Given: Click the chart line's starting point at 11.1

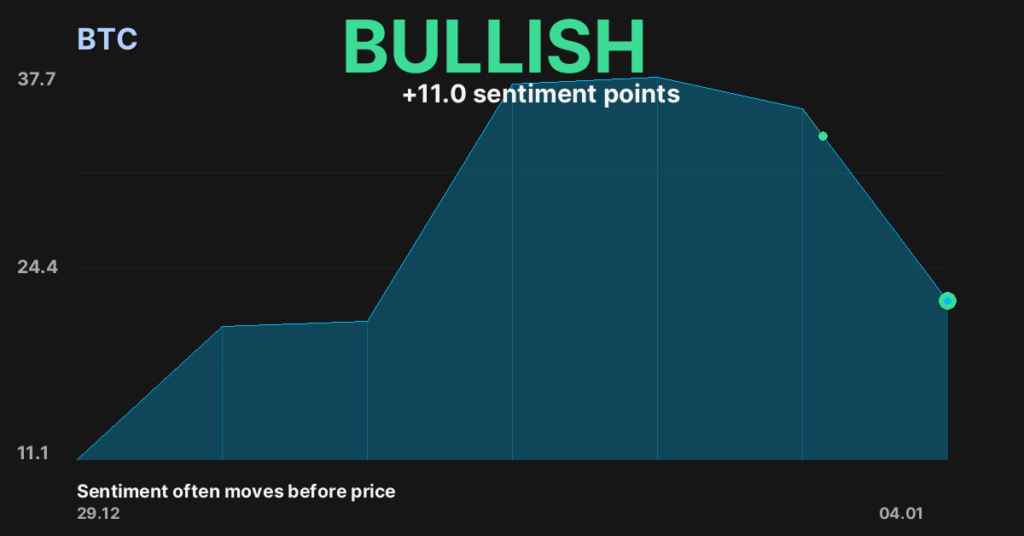Looking at the screenshot, I should (78, 459).
